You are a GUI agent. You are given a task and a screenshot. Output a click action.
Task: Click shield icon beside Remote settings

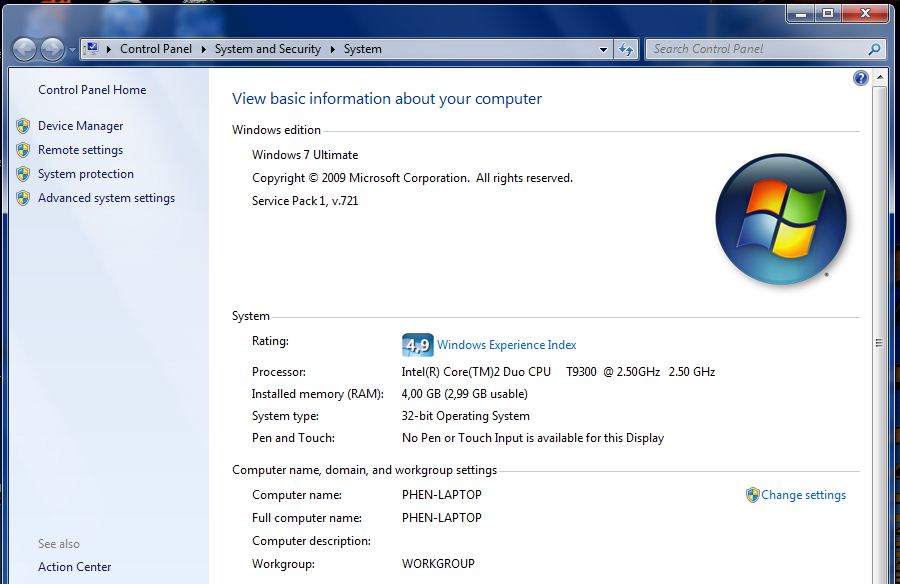coord(23,150)
